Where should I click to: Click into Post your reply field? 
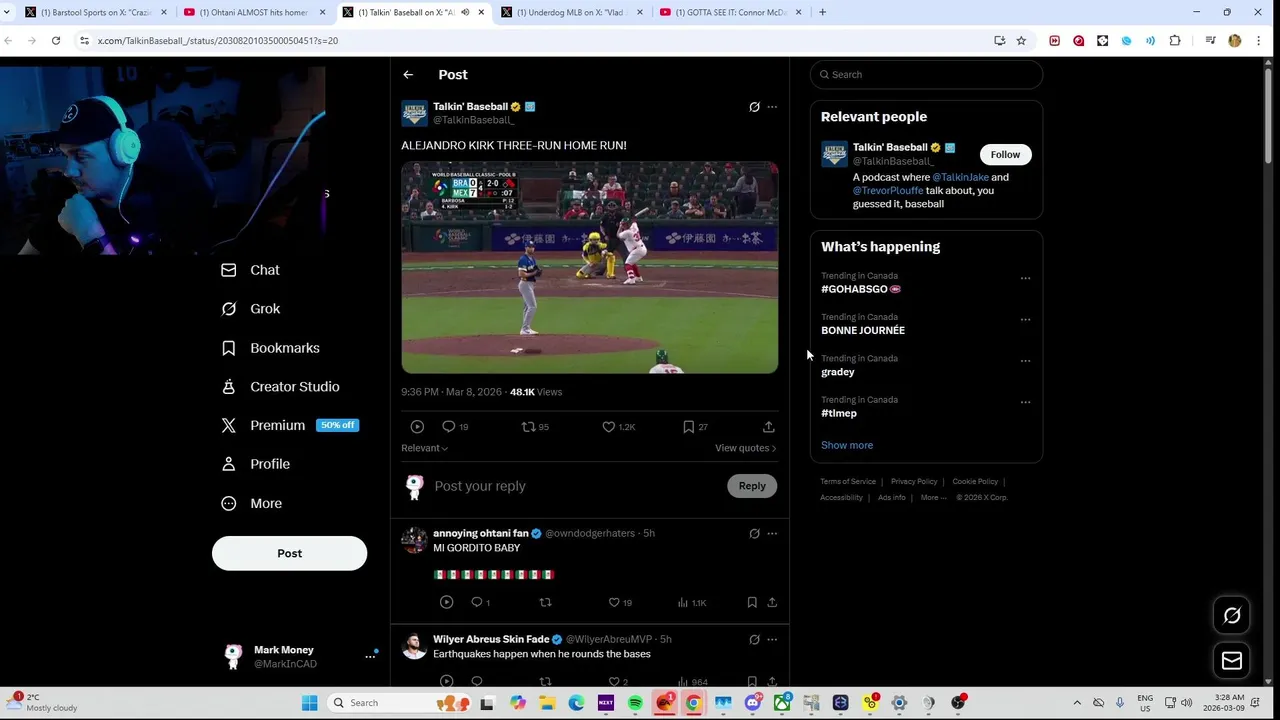[575, 486]
